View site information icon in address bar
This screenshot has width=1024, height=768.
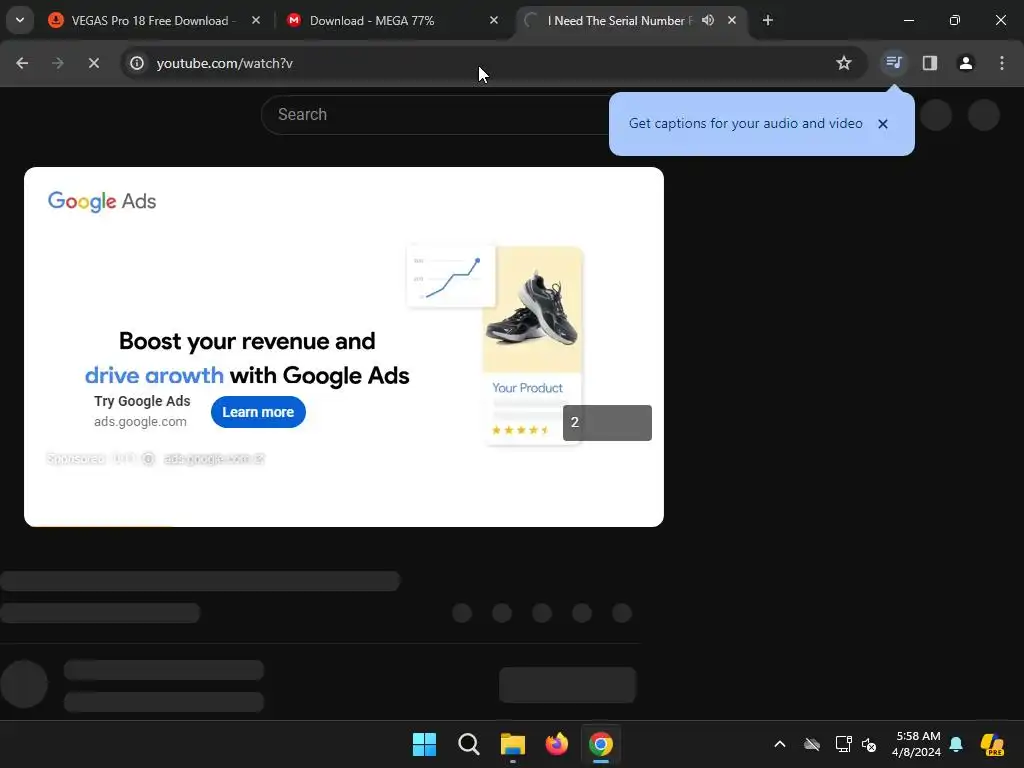pos(136,63)
